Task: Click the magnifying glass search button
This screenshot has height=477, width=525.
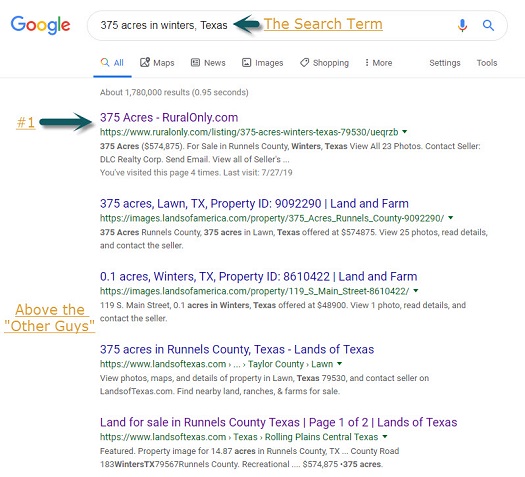Action: [488, 25]
